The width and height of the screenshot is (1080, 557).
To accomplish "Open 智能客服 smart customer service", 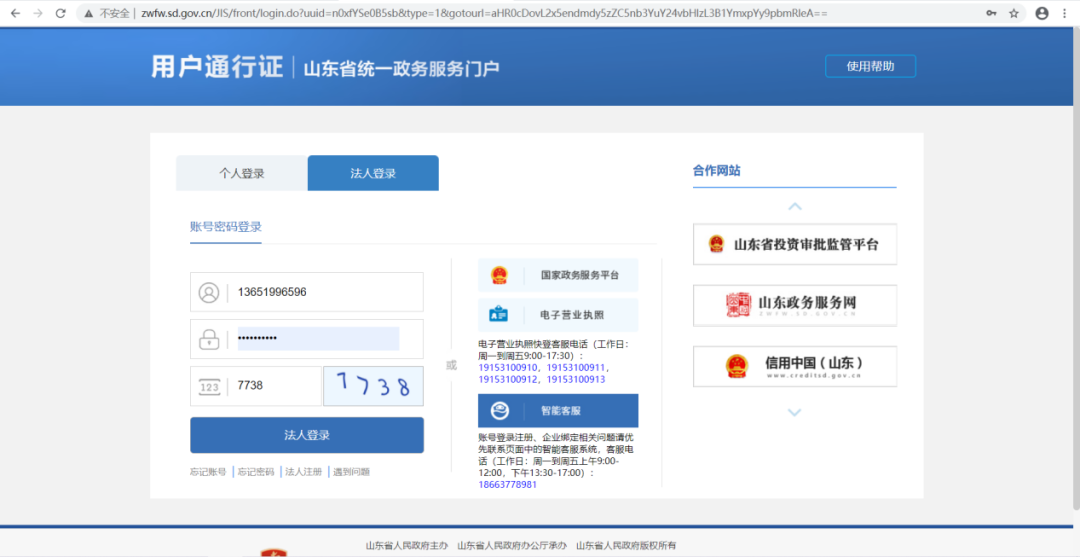I will [558, 411].
